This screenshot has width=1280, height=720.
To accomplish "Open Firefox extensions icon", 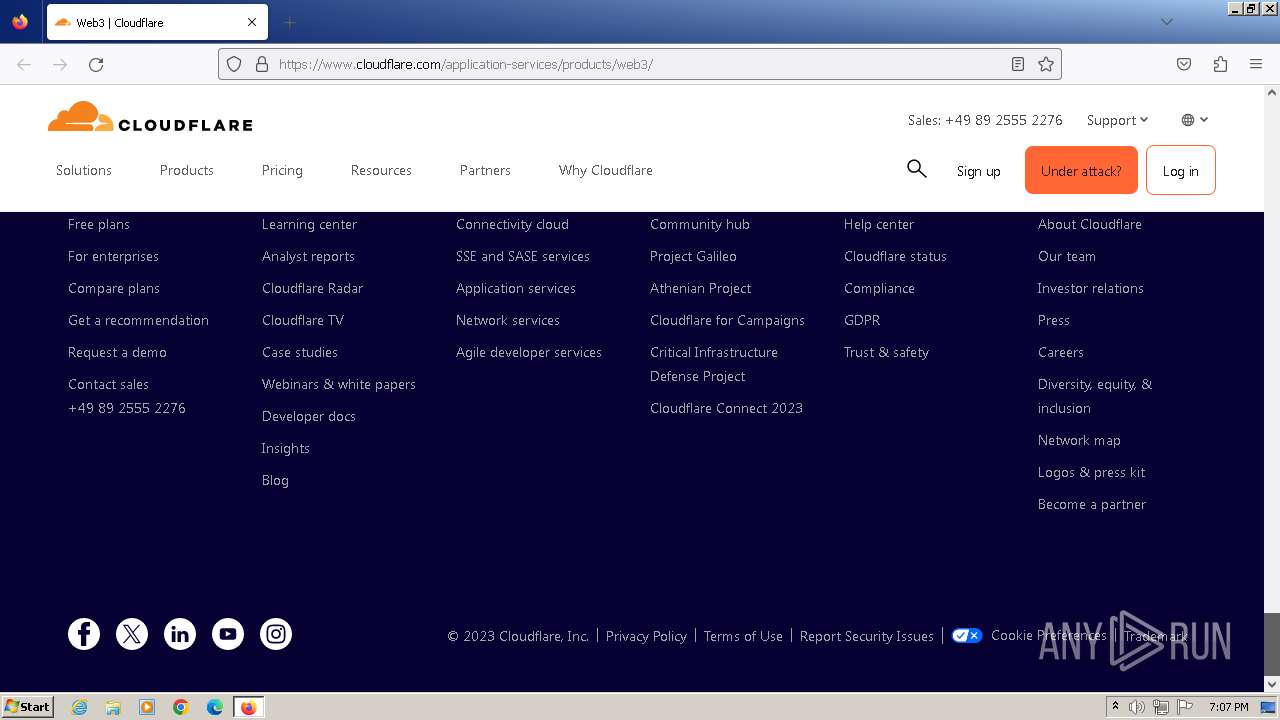I will (1220, 64).
